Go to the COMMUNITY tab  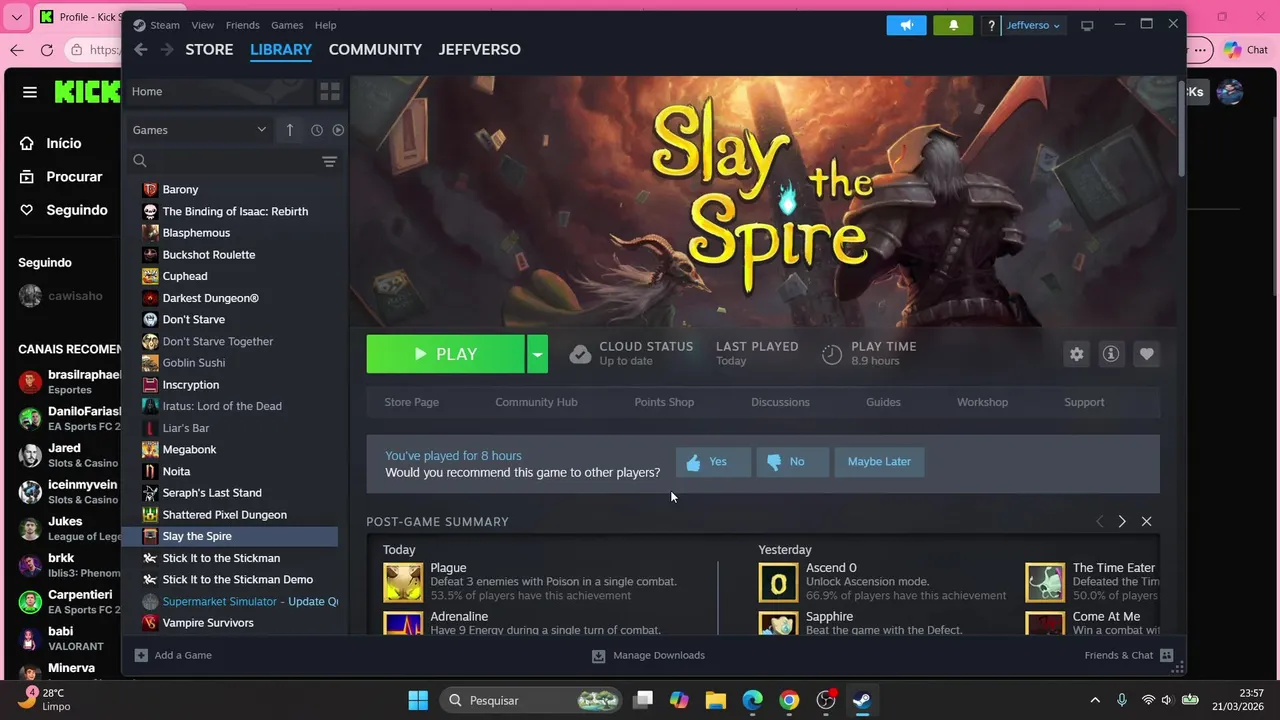375,49
